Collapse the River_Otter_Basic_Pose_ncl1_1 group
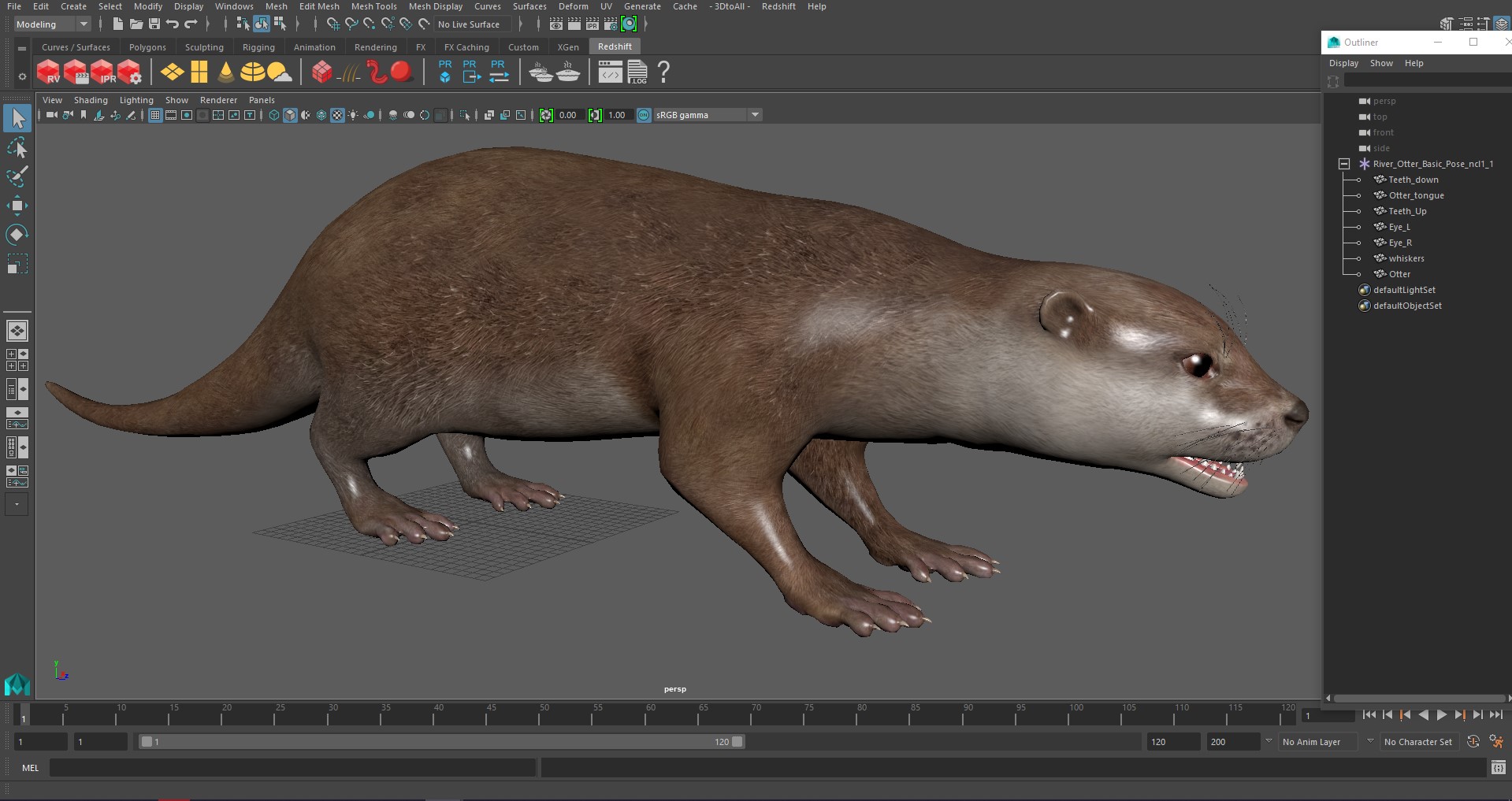1512x801 pixels. tap(1344, 164)
